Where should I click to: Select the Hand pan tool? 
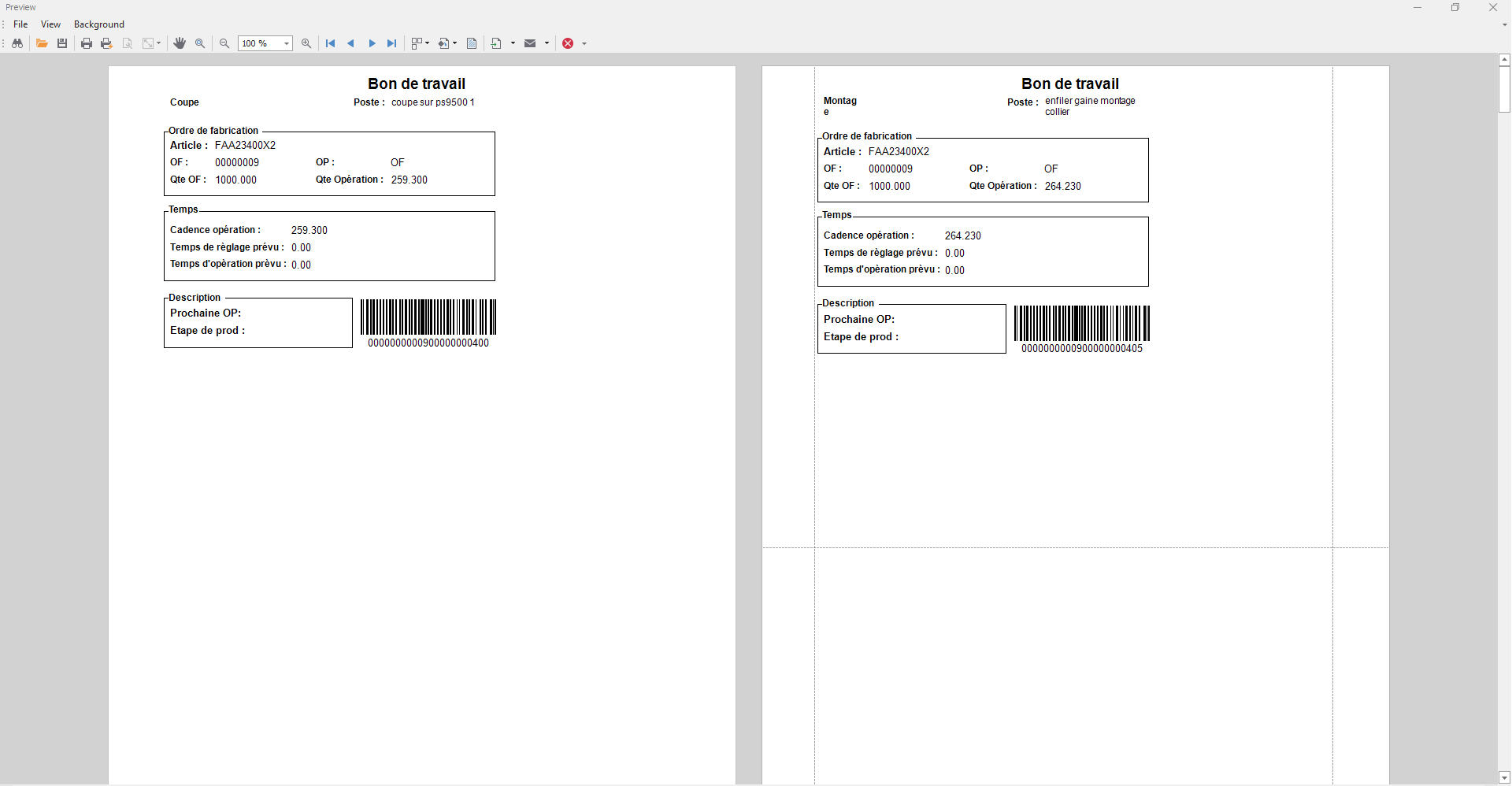[x=180, y=43]
